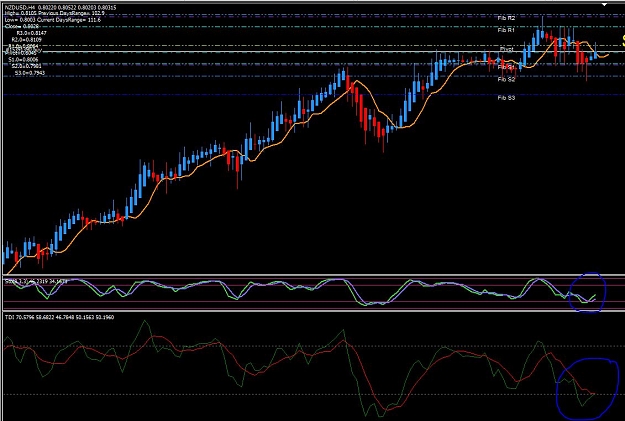This screenshot has width=625, height=421.
Task: Click the S1.0=0.8006 pivot value
Action: coord(24,60)
